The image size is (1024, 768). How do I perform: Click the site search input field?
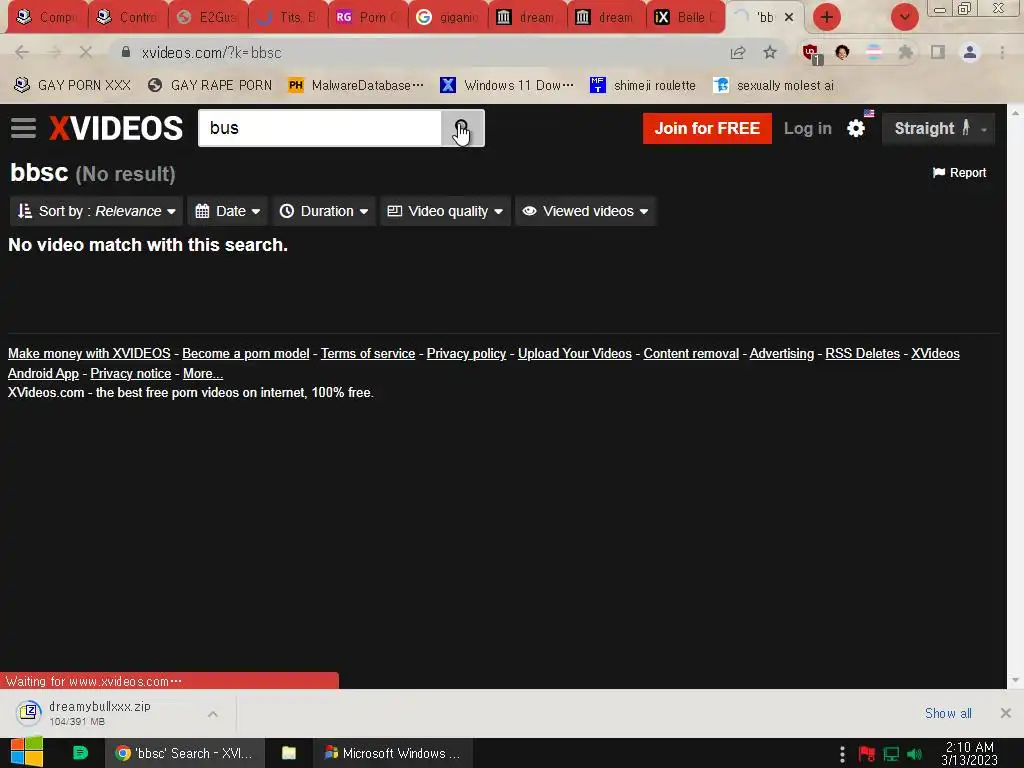320,128
